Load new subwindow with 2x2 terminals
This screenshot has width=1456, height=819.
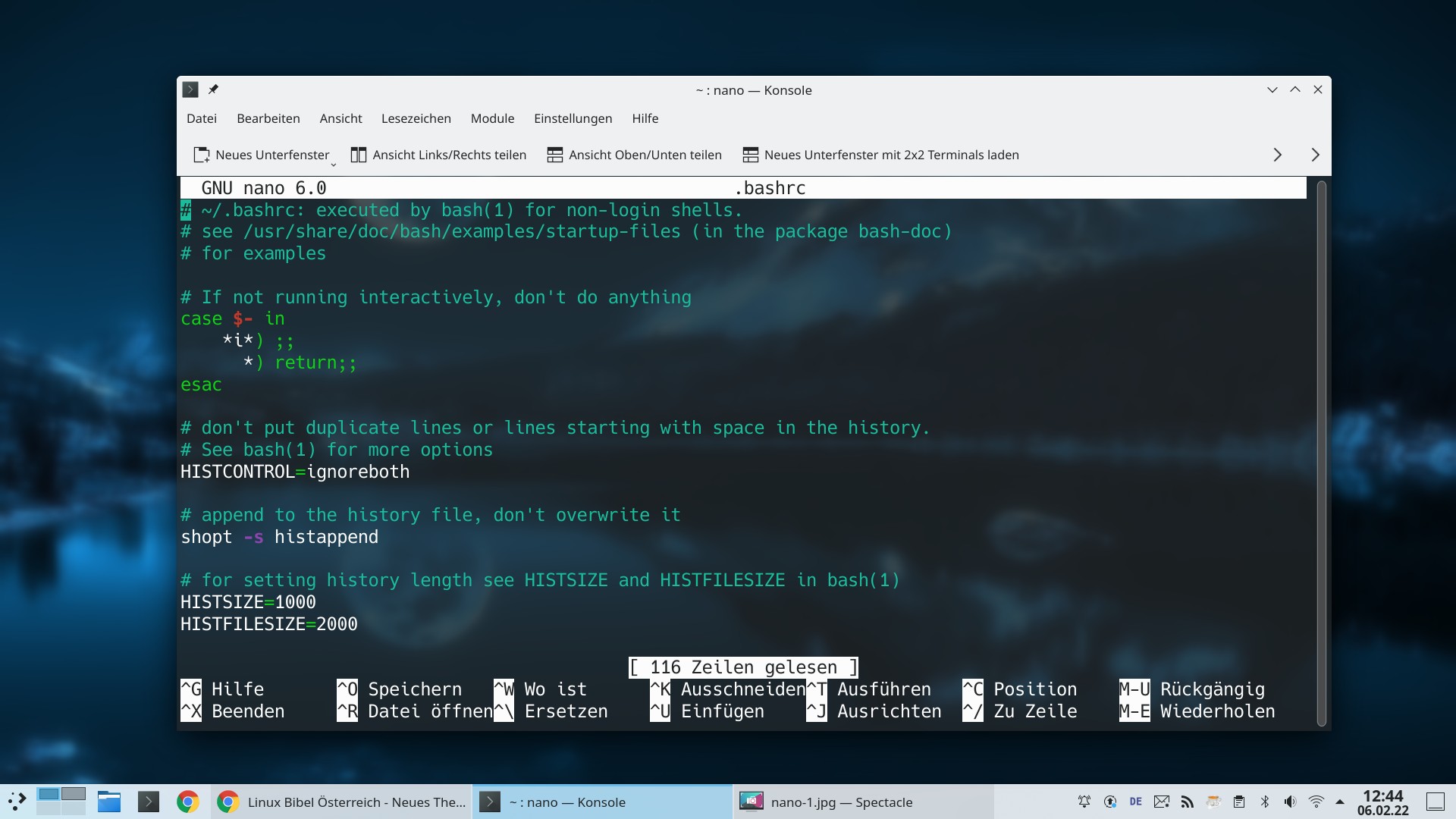coord(880,155)
